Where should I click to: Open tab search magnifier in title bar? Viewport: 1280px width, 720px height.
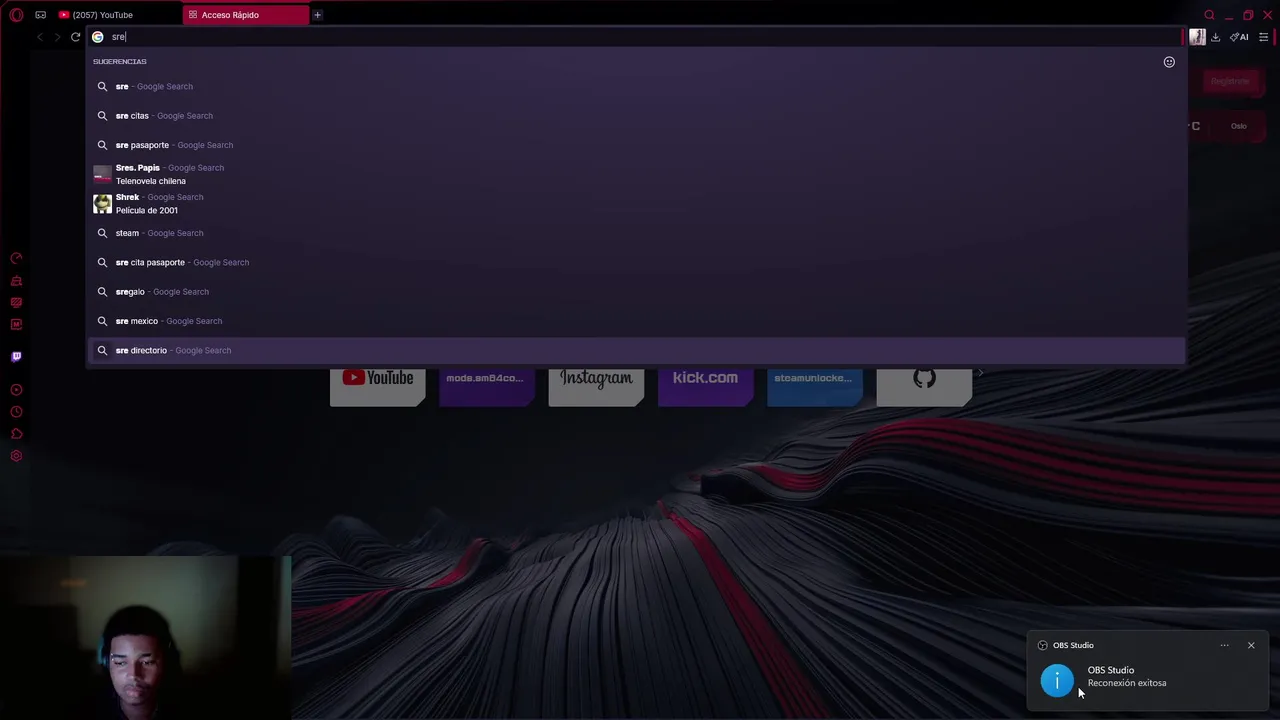coord(1209,15)
